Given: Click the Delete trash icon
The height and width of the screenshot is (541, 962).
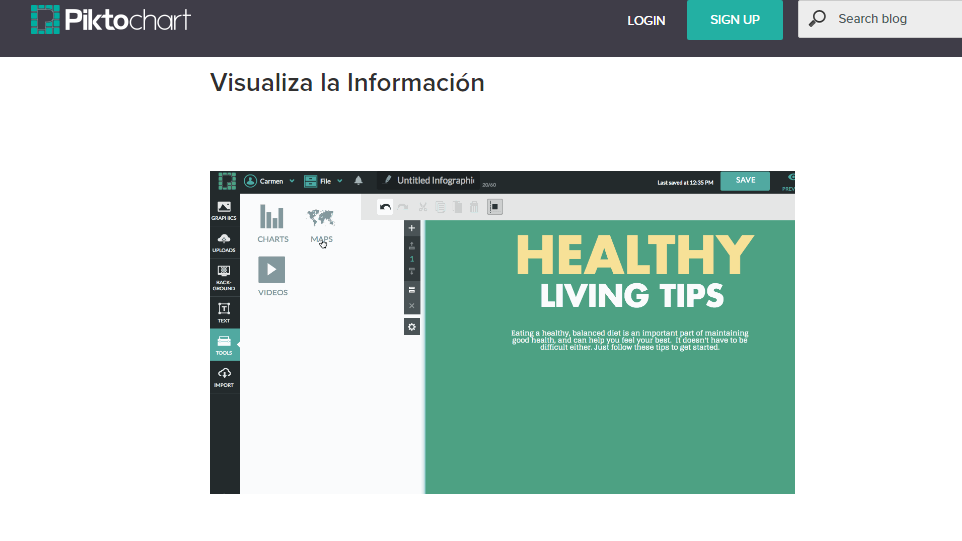Looking at the screenshot, I should 474,207.
